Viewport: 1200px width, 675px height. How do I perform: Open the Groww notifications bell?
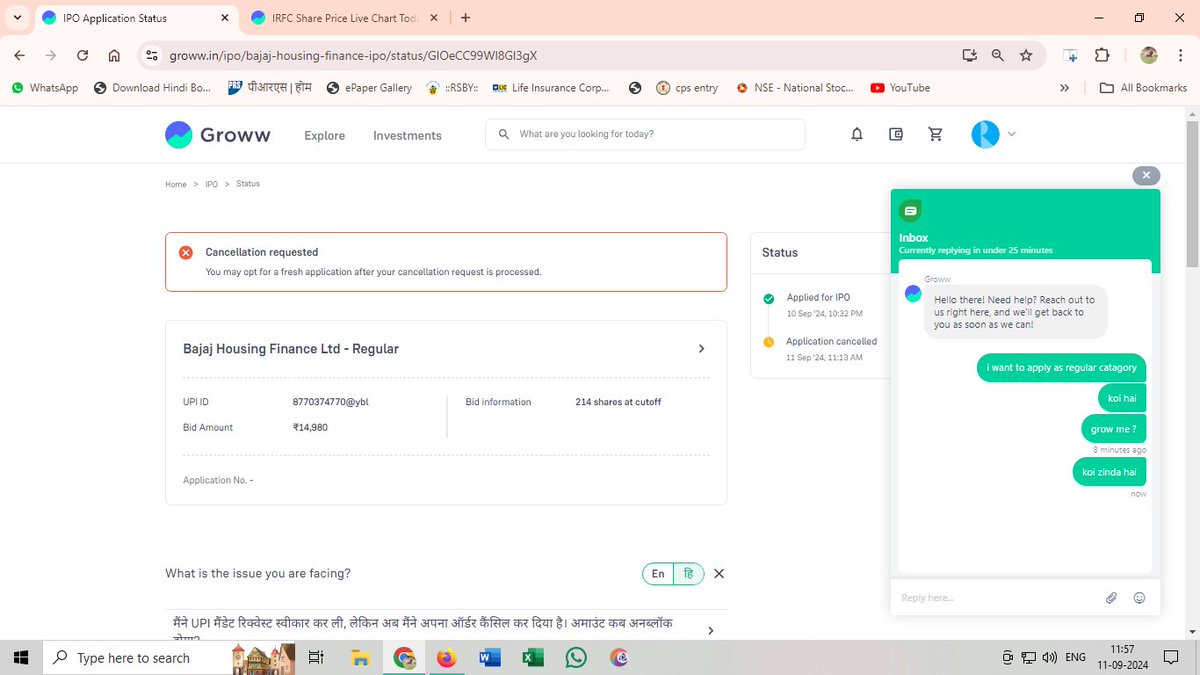pyautogui.click(x=857, y=134)
